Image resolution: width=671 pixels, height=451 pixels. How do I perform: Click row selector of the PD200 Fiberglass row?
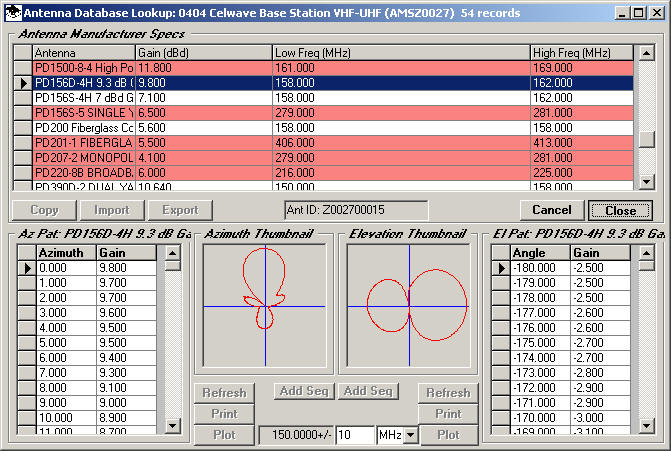coord(23,128)
